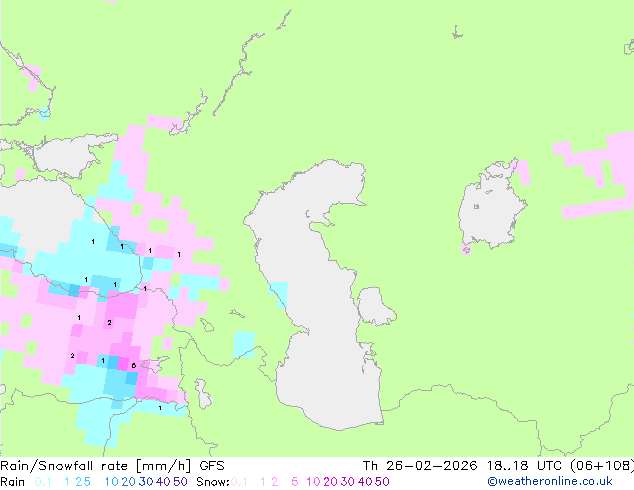The height and width of the screenshot is (490, 634).
Task: Select the Rain legend value 10
Action: [x=111, y=482]
